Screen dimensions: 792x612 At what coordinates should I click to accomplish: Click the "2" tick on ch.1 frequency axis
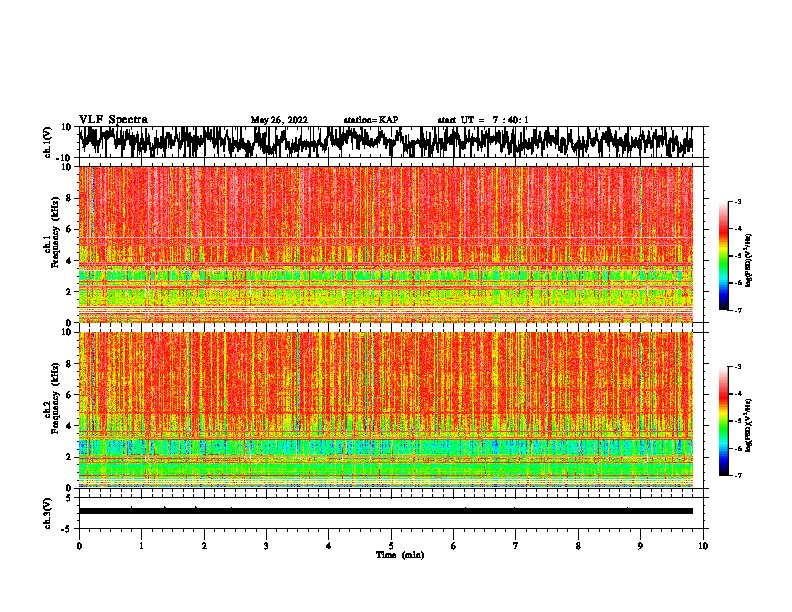[69, 291]
